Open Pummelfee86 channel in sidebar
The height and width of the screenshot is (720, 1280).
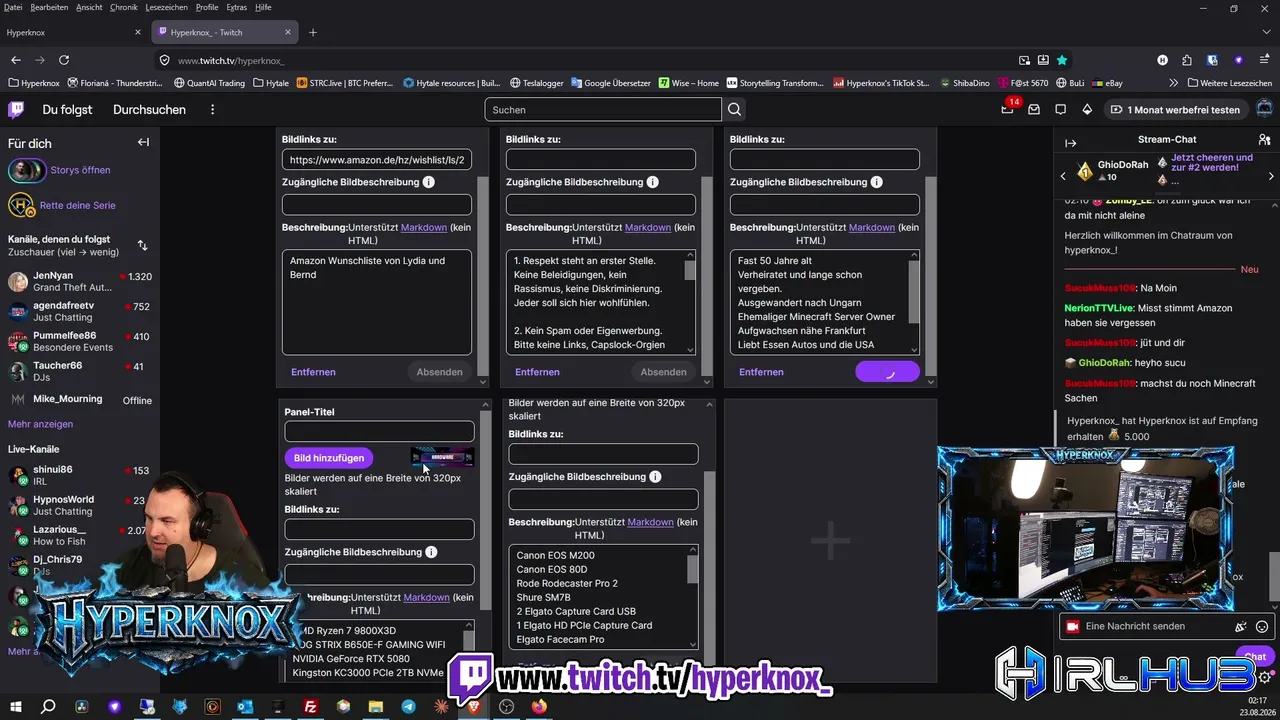click(x=80, y=341)
